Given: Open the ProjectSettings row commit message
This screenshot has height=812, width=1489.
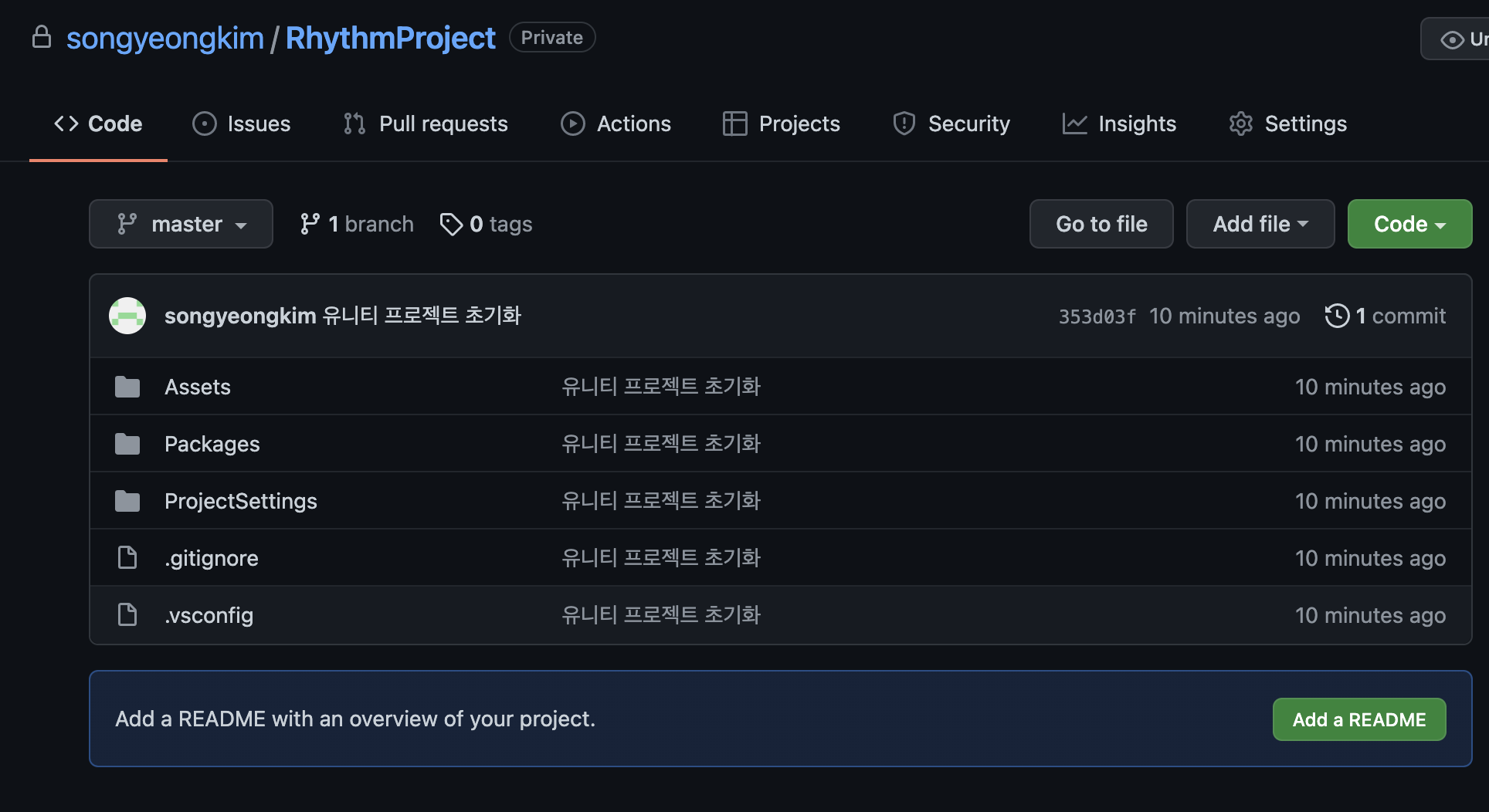Looking at the screenshot, I should pyautogui.click(x=661, y=501).
